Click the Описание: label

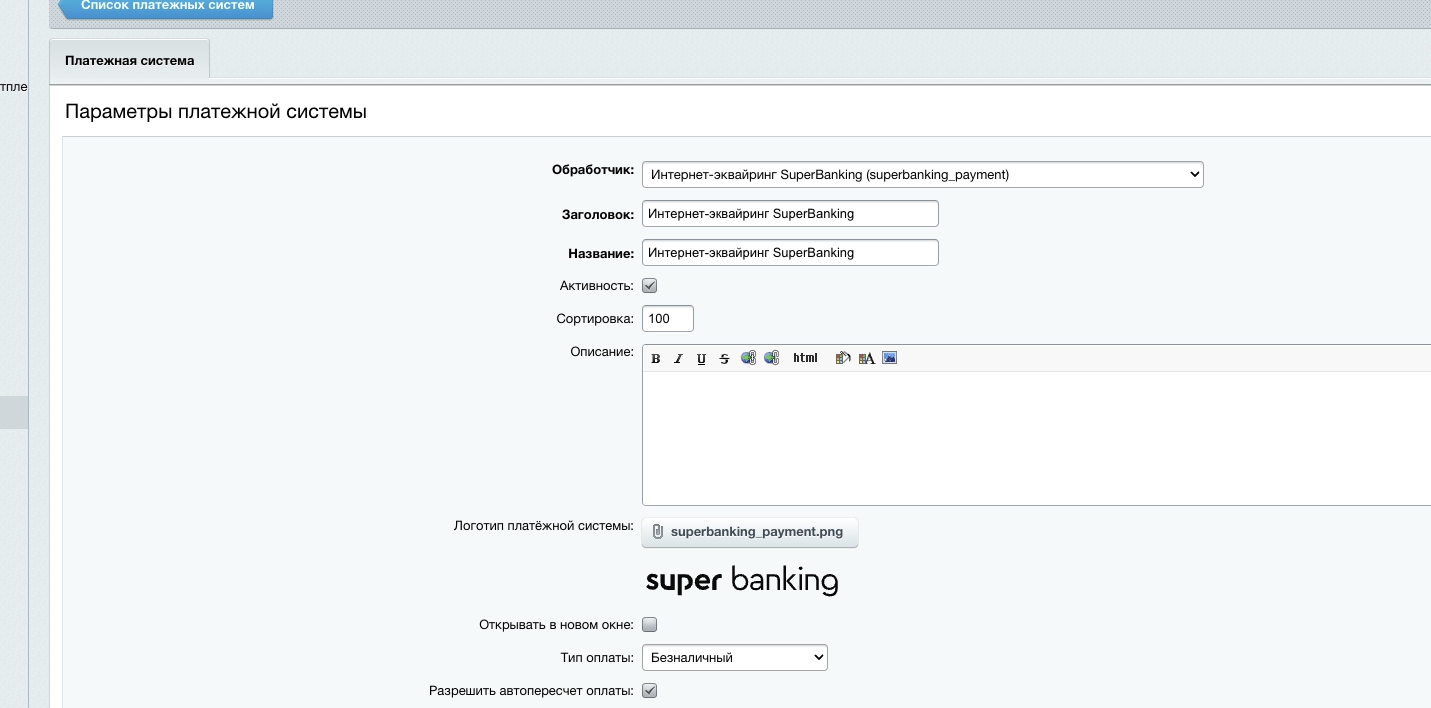pos(603,352)
